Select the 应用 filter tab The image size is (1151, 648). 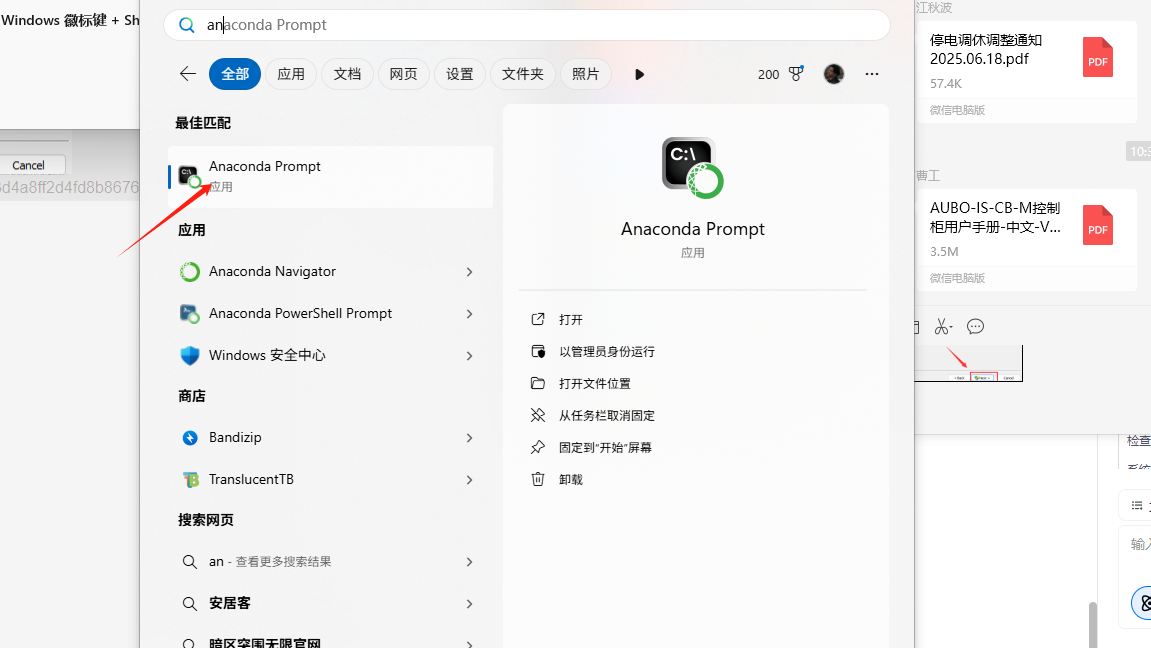[x=291, y=74]
